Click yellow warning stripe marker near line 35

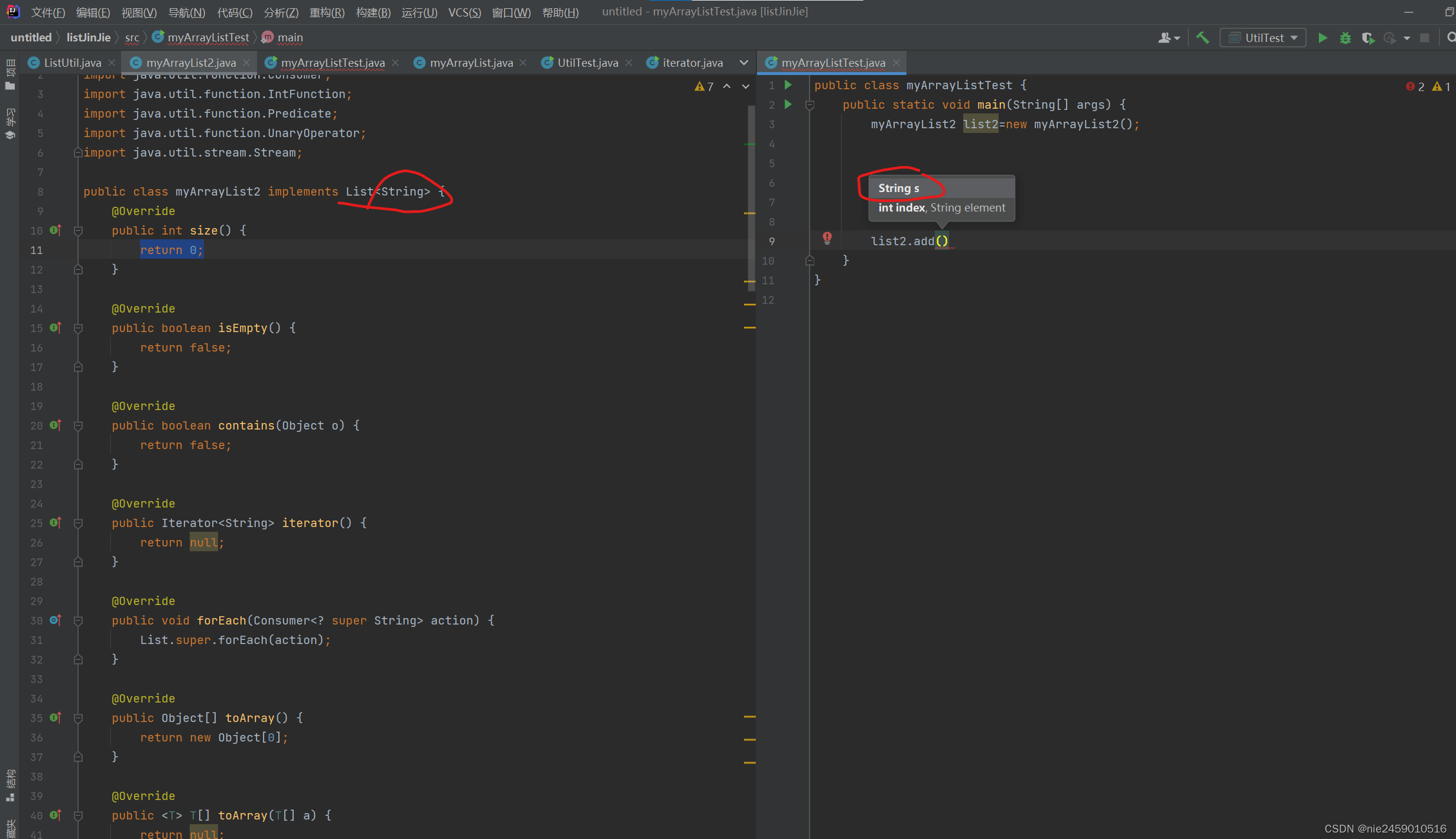pyautogui.click(x=750, y=716)
